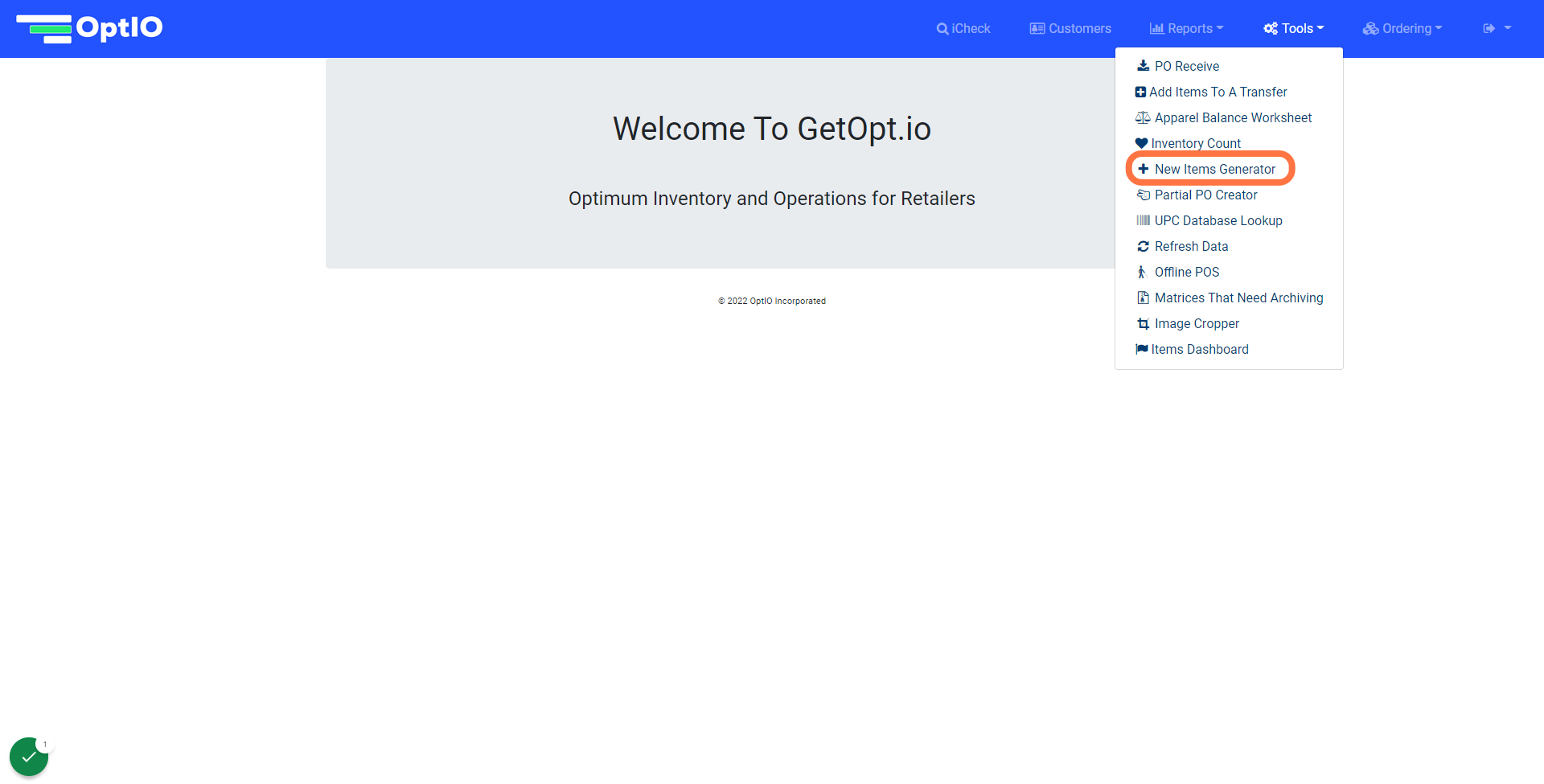The image size is (1544, 784).
Task: Click the PO Receive download icon
Action: 1143,66
